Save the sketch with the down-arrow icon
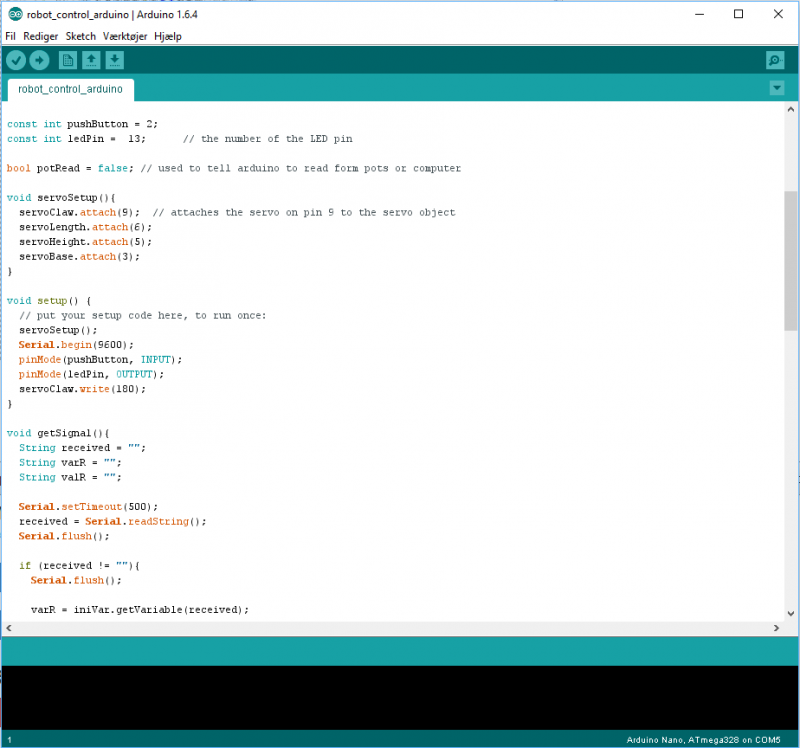 115,60
